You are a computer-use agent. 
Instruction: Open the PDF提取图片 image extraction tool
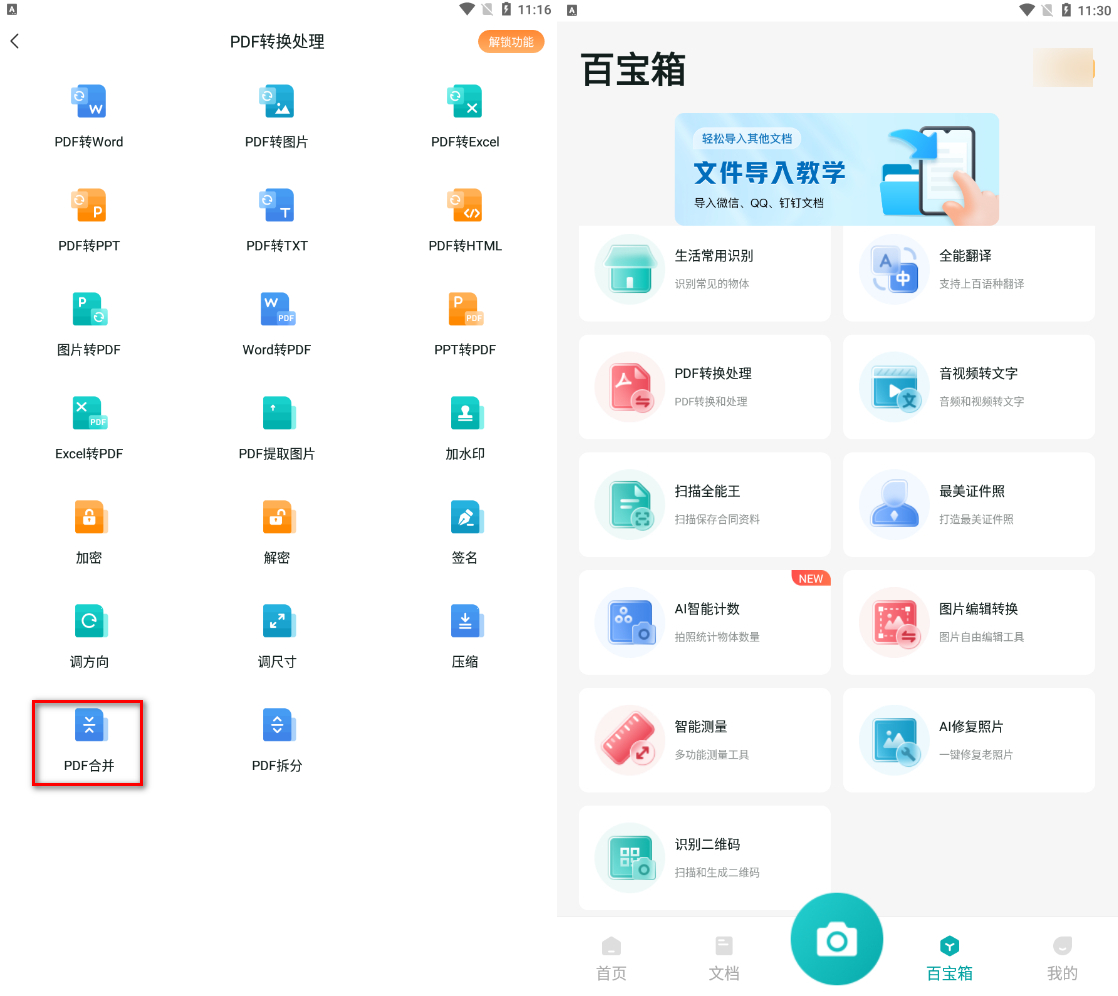(277, 427)
